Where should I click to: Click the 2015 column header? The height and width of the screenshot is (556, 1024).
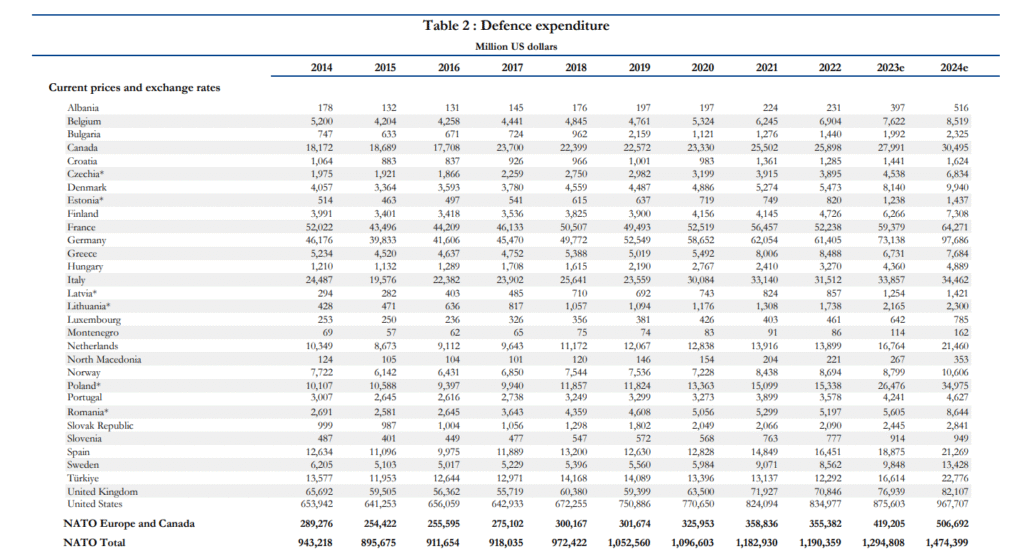click(385, 67)
